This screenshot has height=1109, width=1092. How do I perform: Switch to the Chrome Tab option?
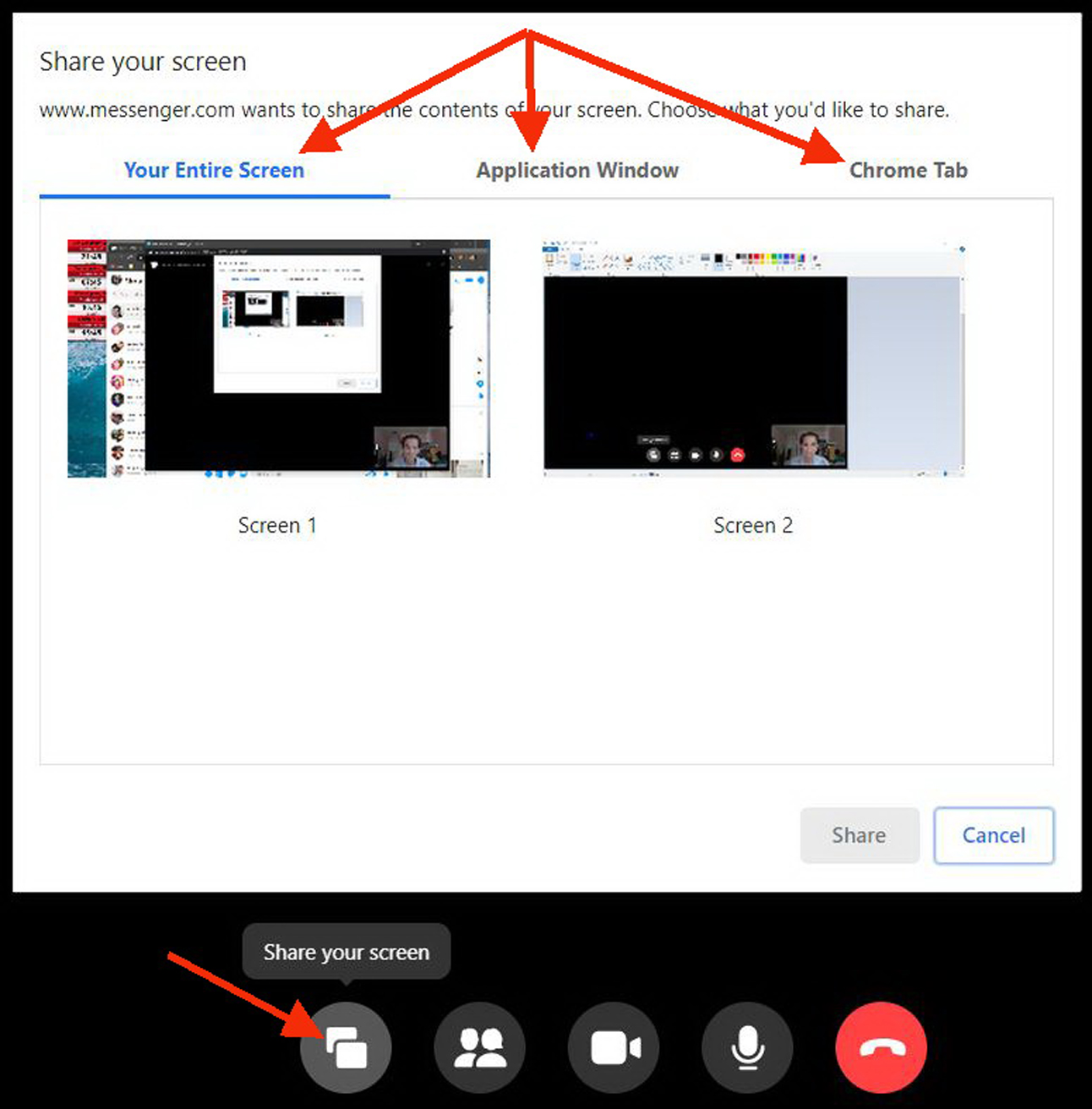tap(908, 170)
